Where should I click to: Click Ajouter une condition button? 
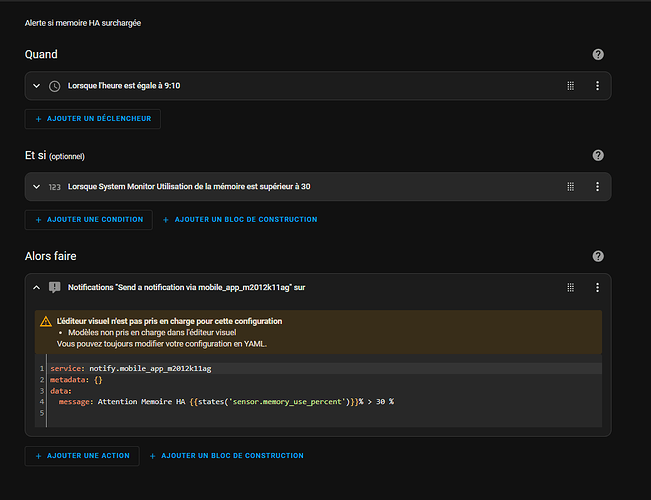pyautogui.click(x=88, y=219)
